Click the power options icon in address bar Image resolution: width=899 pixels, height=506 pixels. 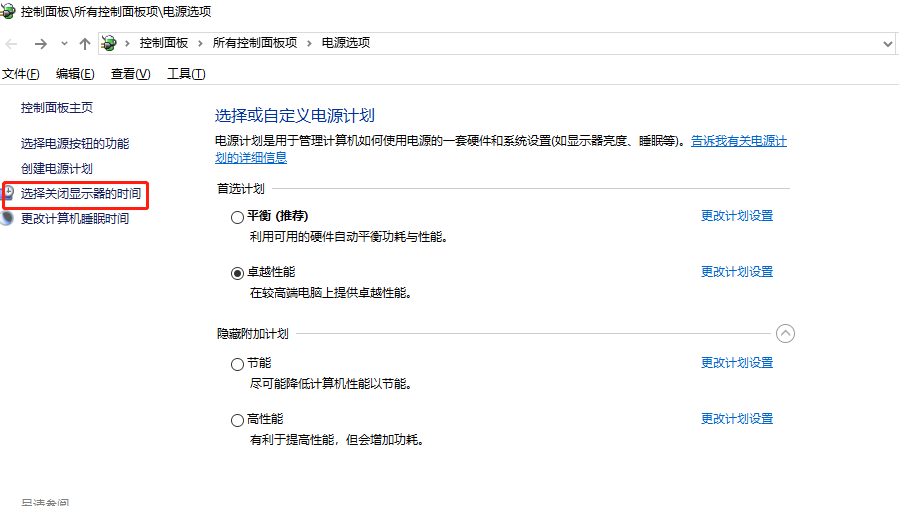(x=109, y=43)
